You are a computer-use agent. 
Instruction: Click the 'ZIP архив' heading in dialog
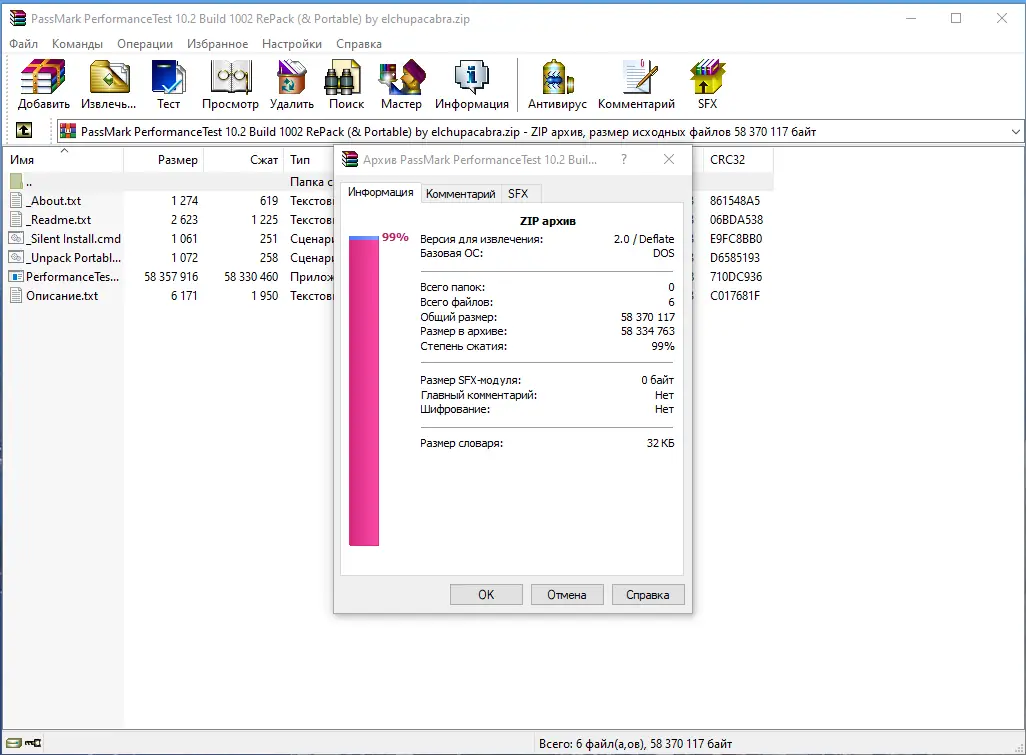pos(548,221)
